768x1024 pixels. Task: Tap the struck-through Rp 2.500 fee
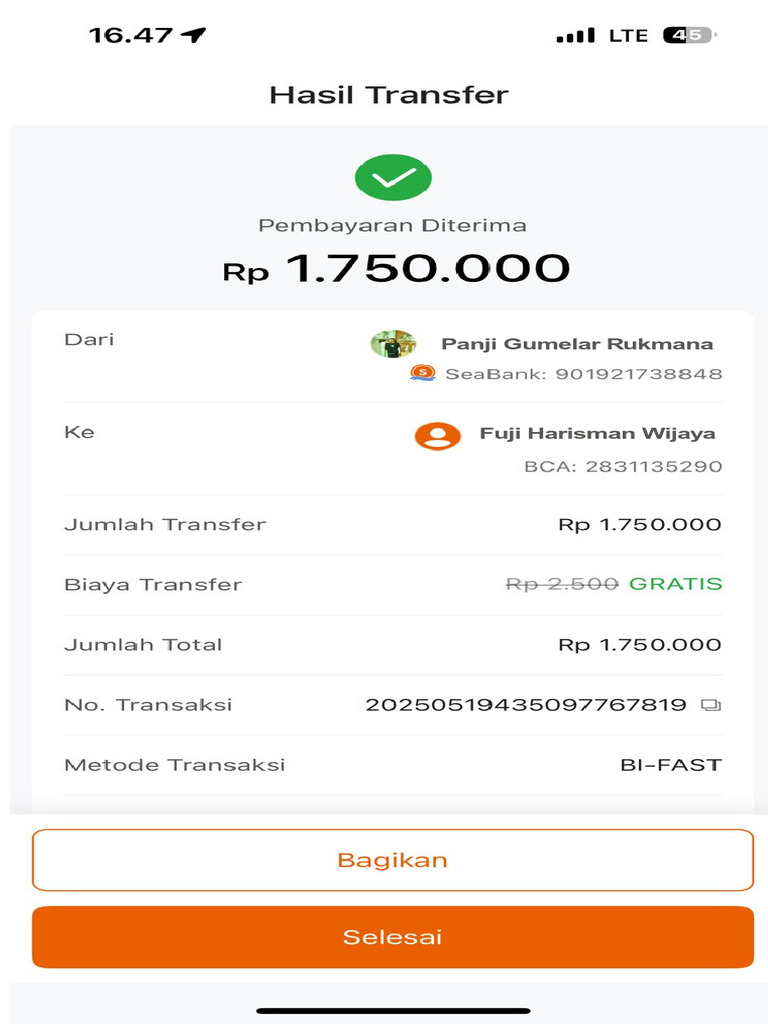[x=562, y=584]
